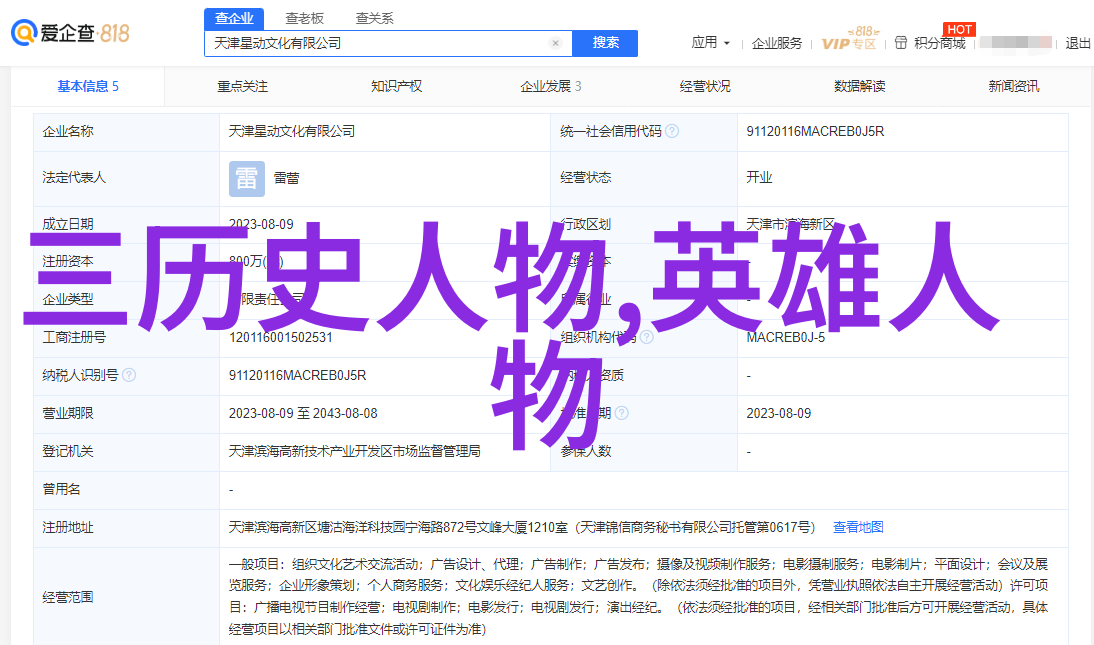Viewport: 1094px width, 645px height.
Task: Open the 经营状况 tab
Action: 705,87
